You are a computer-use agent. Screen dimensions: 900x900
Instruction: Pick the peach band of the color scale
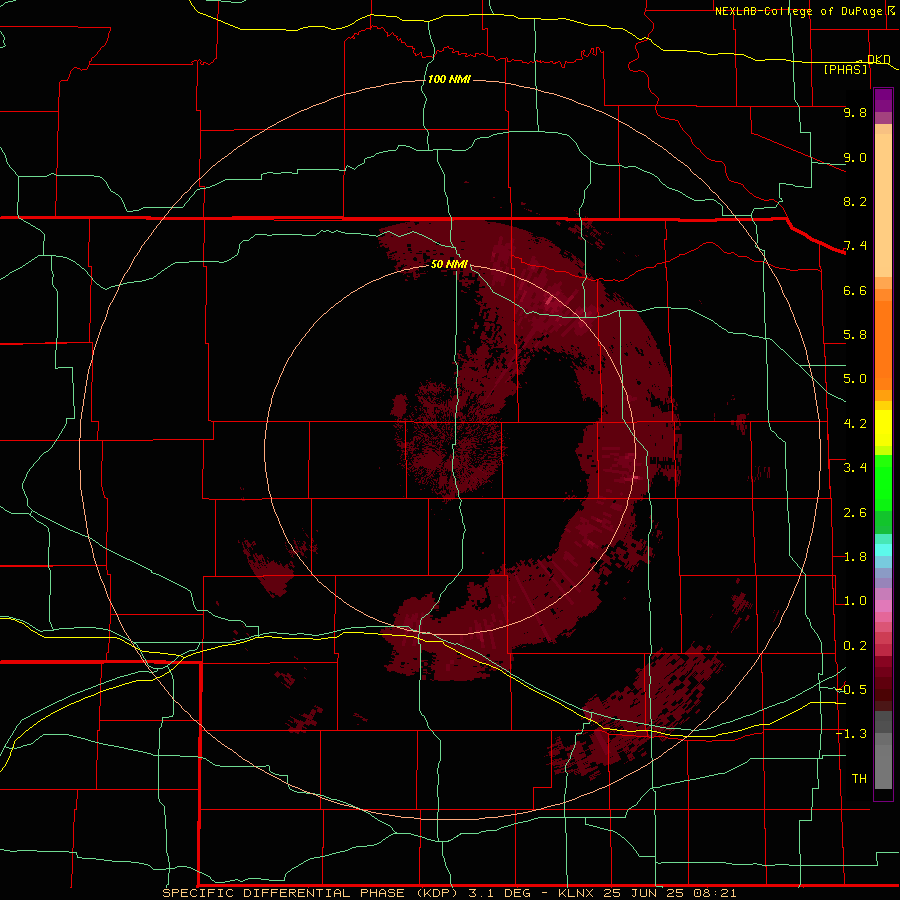(x=883, y=205)
